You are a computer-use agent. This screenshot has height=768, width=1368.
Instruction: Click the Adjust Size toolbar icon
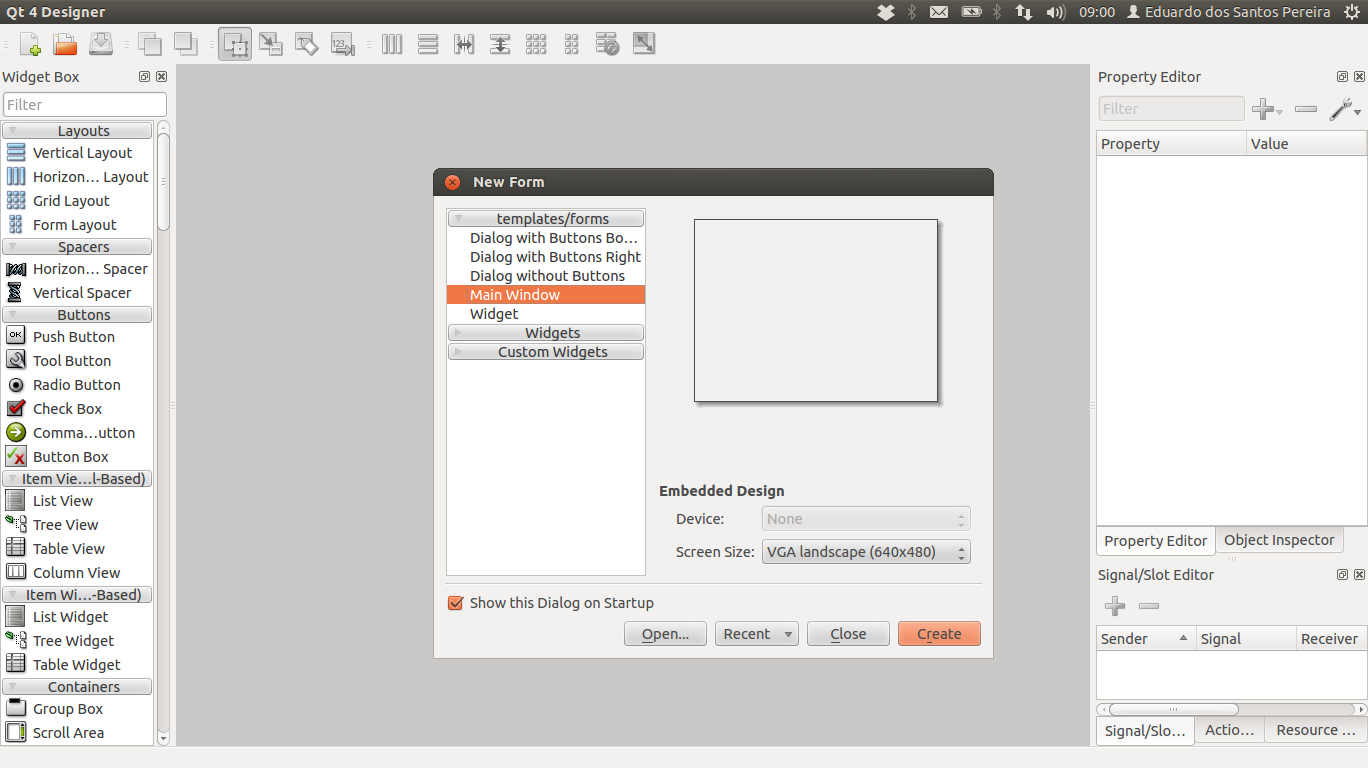(x=643, y=43)
